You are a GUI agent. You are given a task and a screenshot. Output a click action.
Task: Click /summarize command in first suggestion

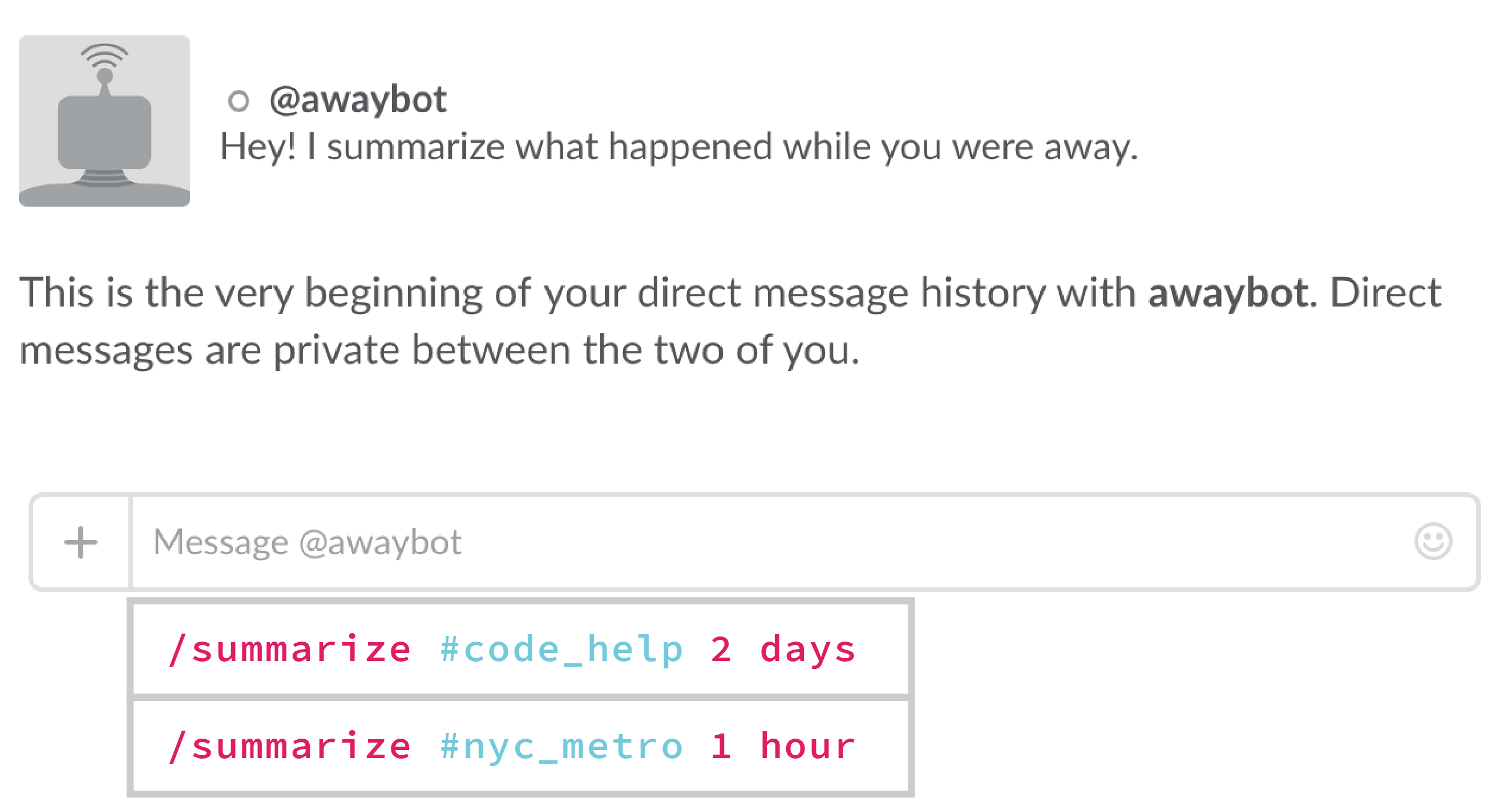(290, 650)
